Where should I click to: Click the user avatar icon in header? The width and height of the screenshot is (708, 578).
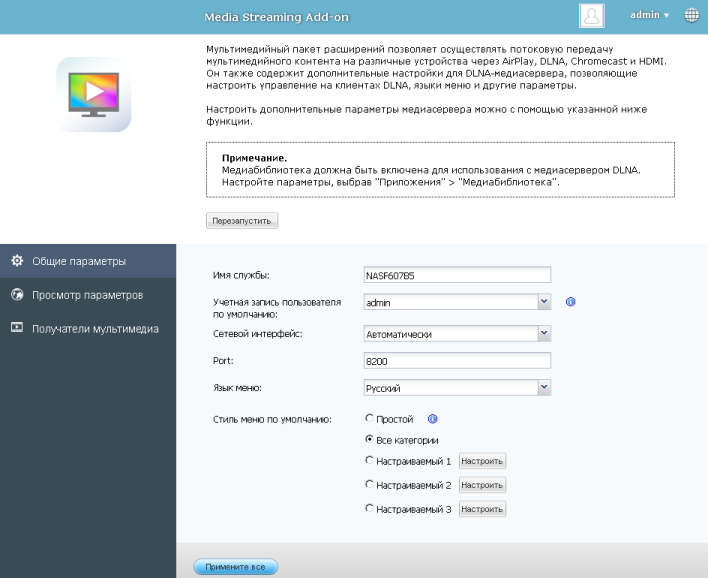click(592, 16)
